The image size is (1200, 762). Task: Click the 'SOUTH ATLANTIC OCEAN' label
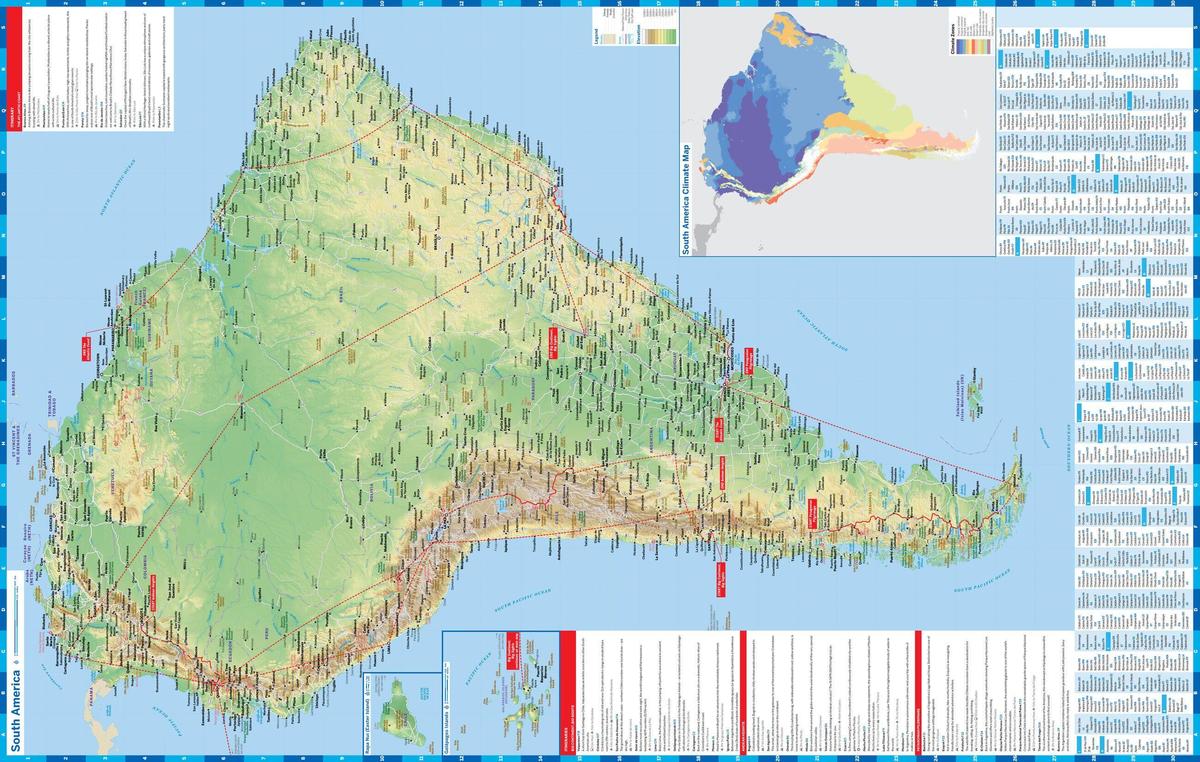[822, 330]
